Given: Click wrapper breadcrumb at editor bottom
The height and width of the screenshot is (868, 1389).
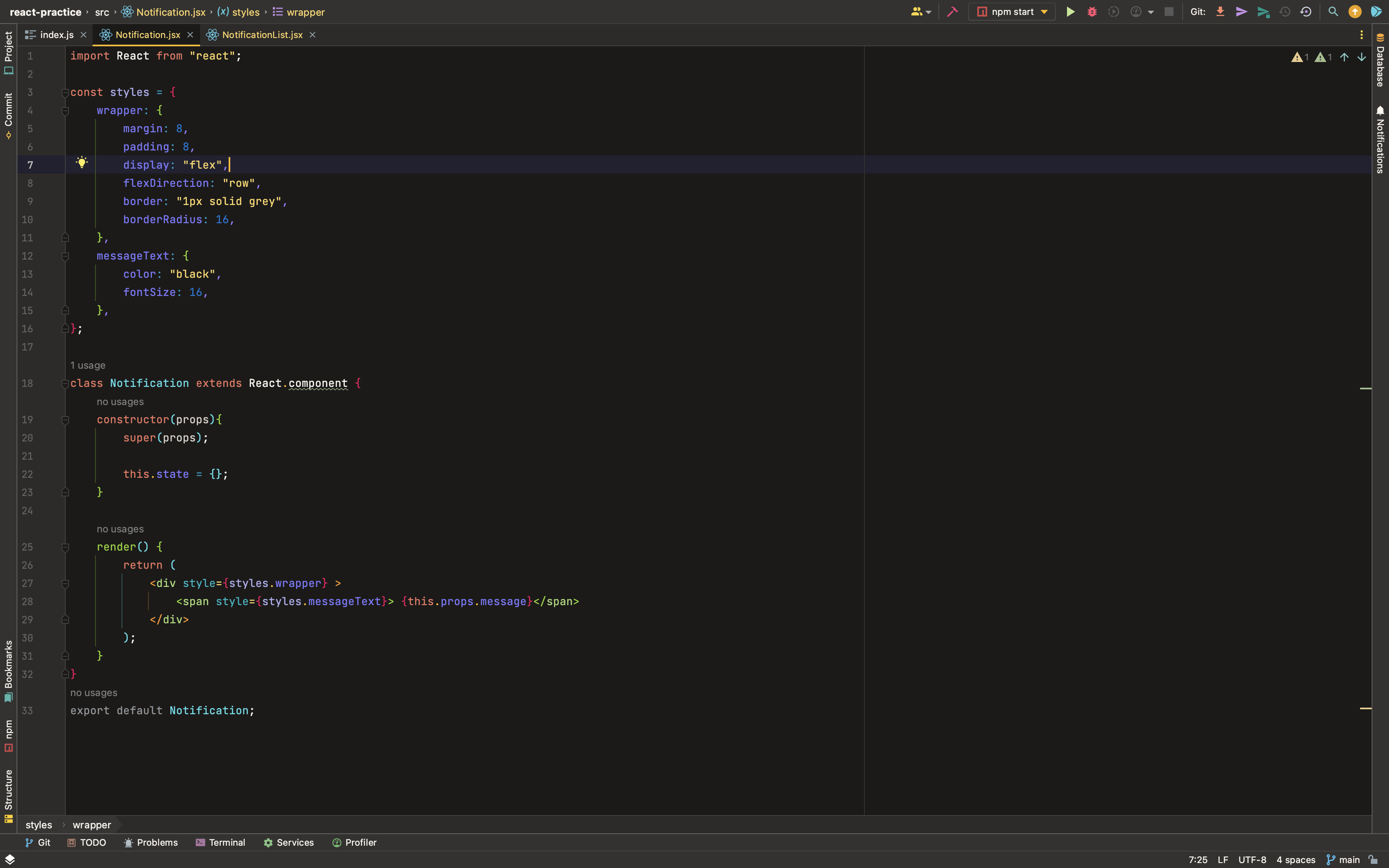Looking at the screenshot, I should pyautogui.click(x=92, y=825).
